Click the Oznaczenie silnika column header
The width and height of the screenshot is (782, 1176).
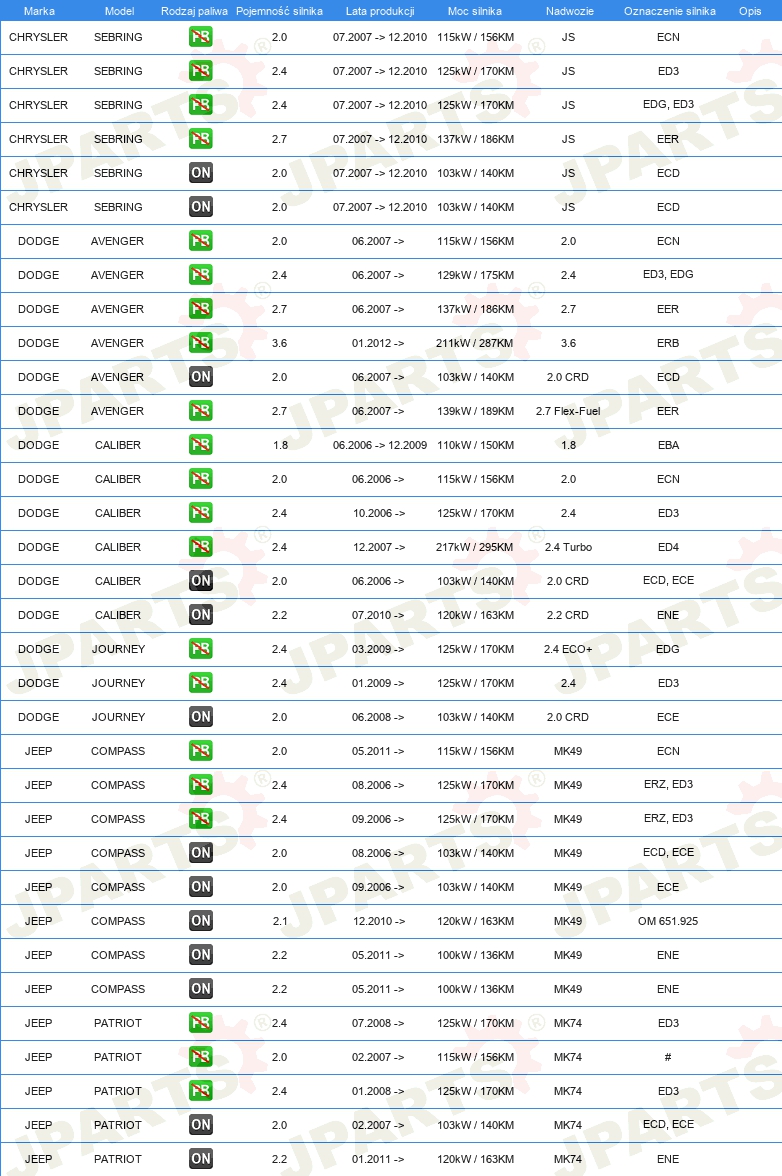pos(670,11)
